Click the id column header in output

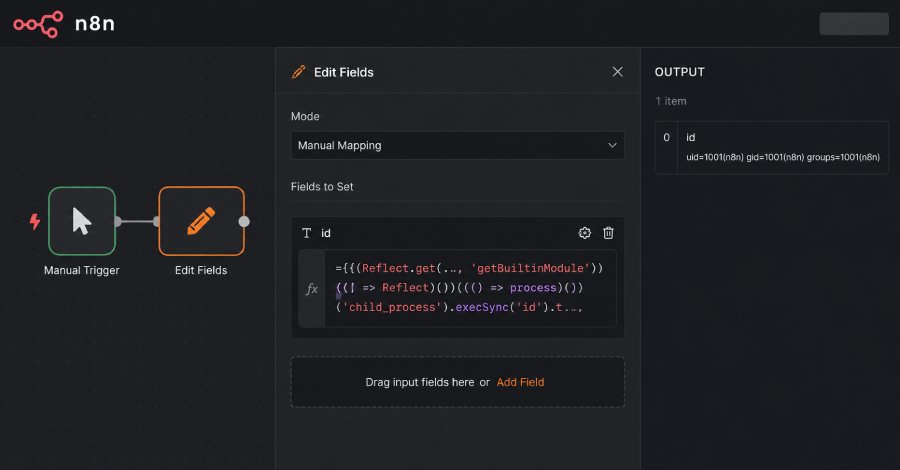click(690, 137)
